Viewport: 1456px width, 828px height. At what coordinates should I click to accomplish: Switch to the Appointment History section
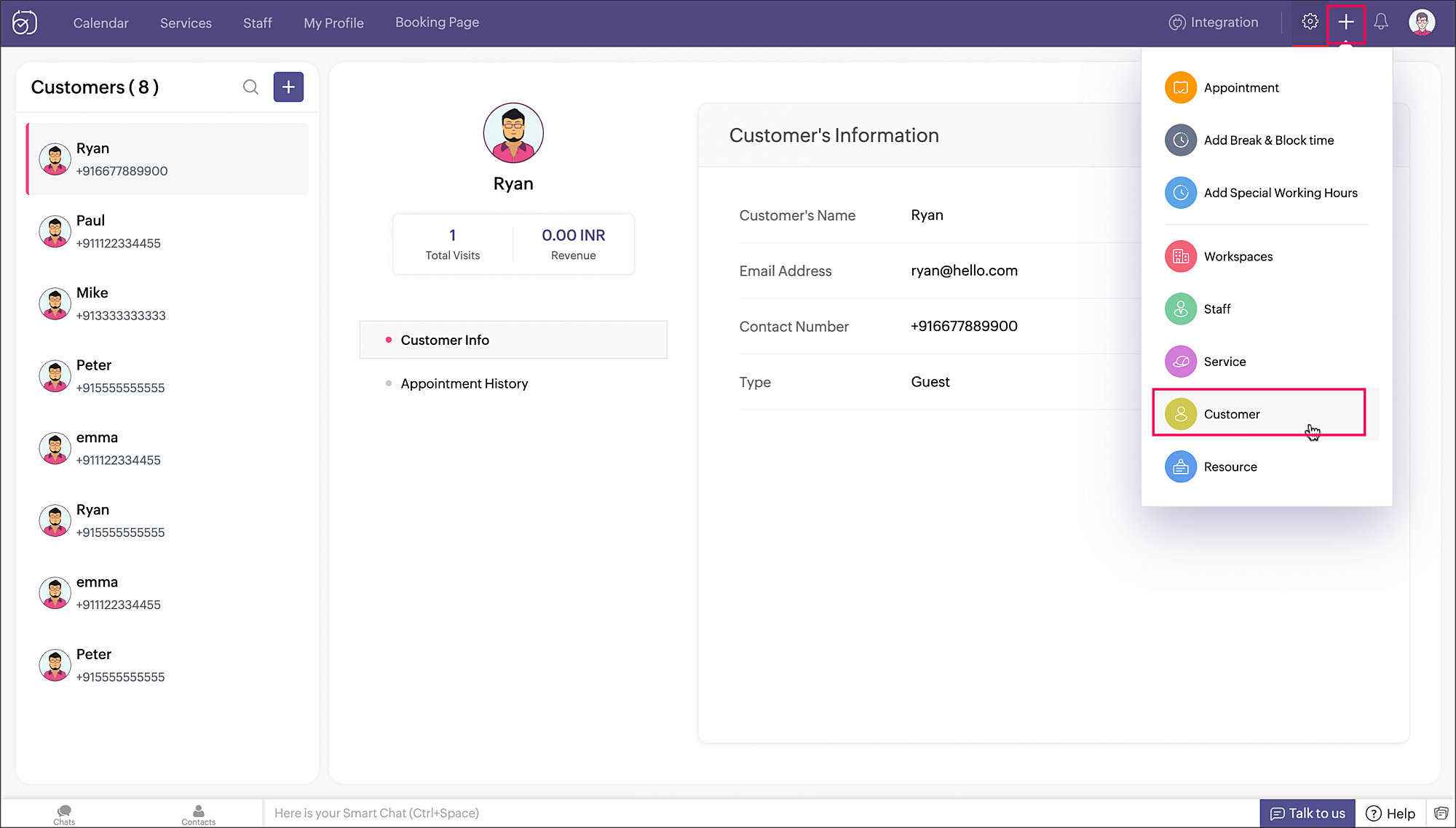[464, 383]
